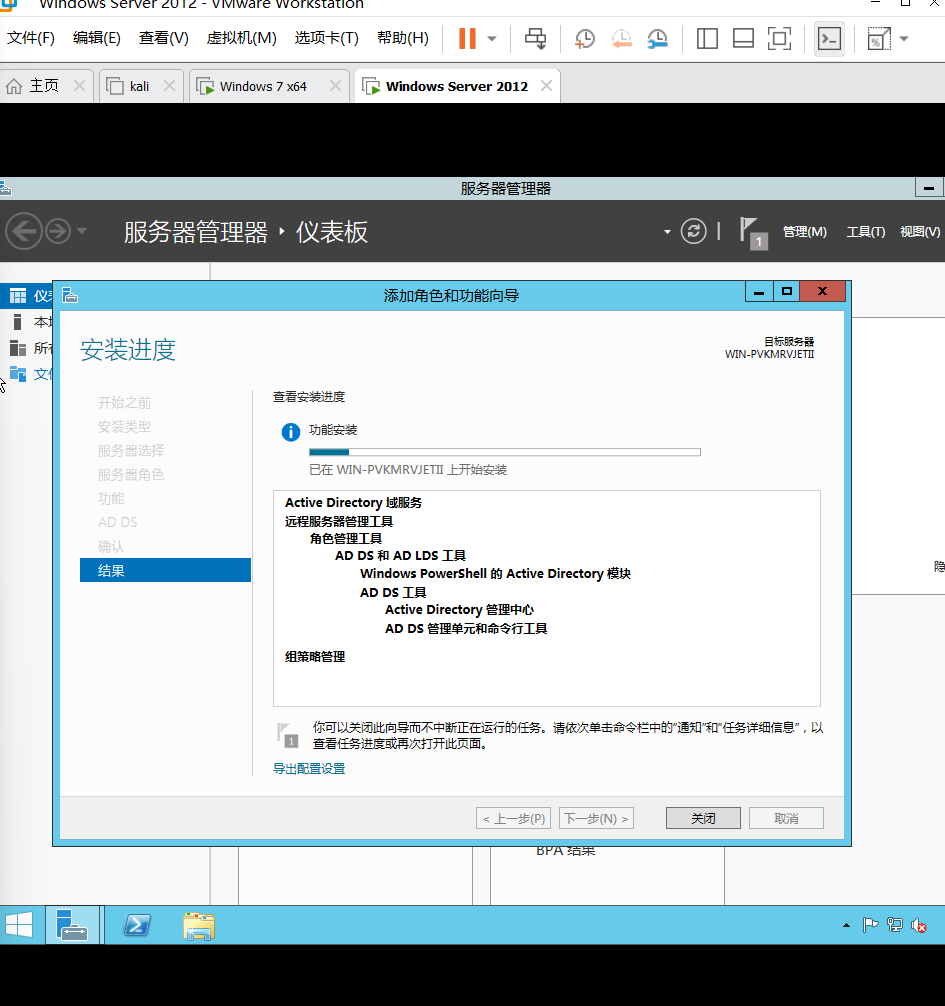Open File Explorer from the taskbar
Viewport: 945px width, 1006px height.
pyautogui.click(x=199, y=926)
